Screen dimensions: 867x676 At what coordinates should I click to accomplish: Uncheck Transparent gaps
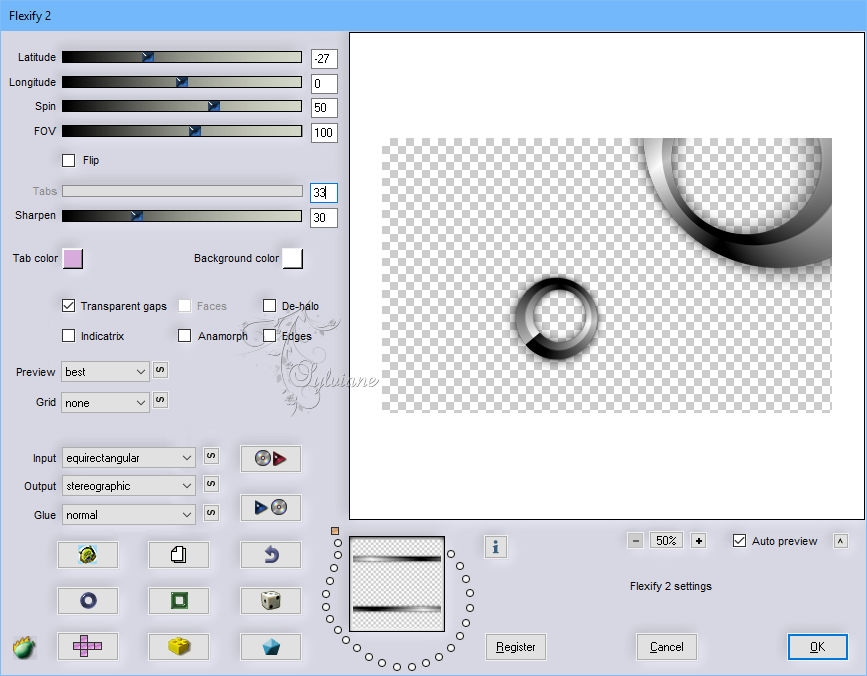(69, 306)
